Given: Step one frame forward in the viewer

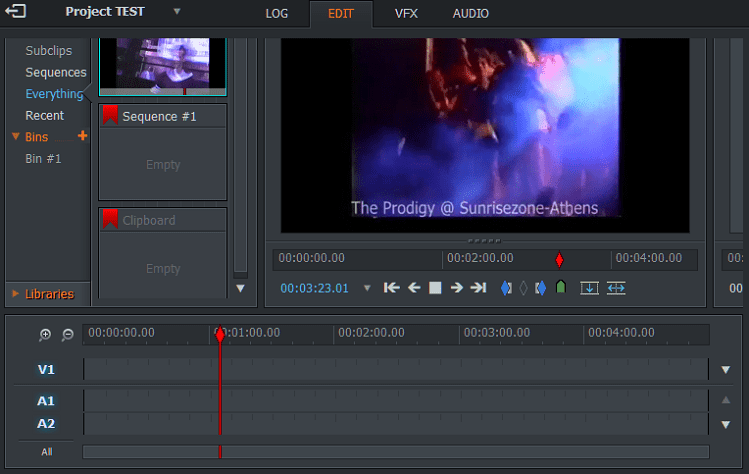Looking at the screenshot, I should pyautogui.click(x=457, y=288).
